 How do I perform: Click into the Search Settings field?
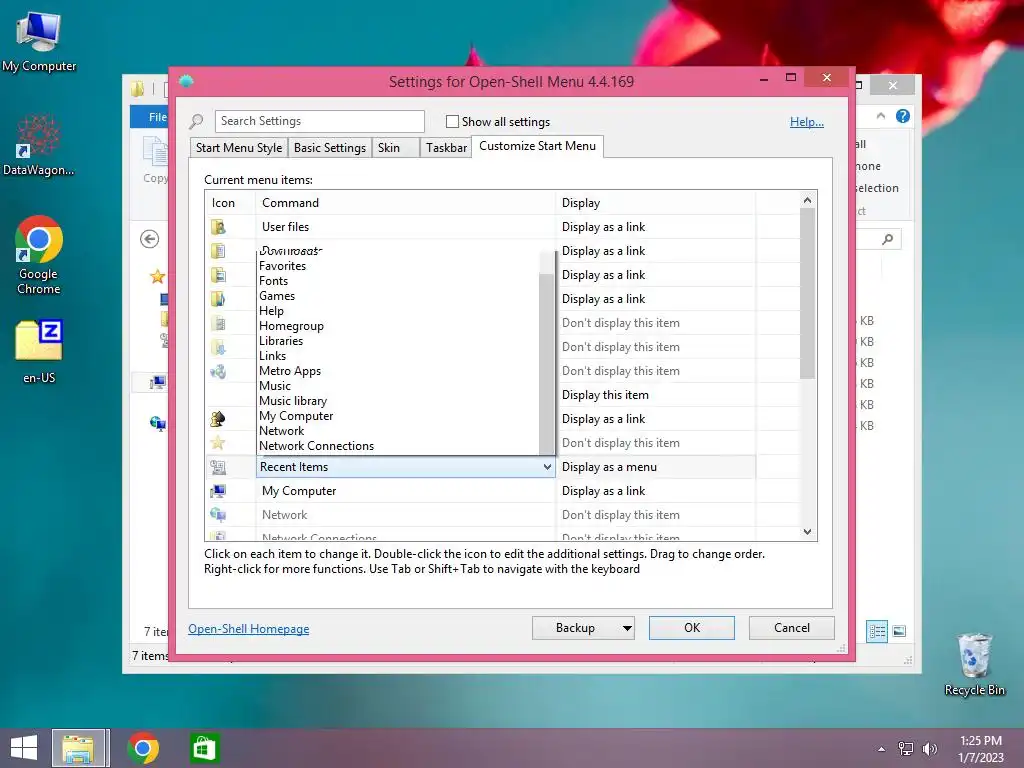319,121
